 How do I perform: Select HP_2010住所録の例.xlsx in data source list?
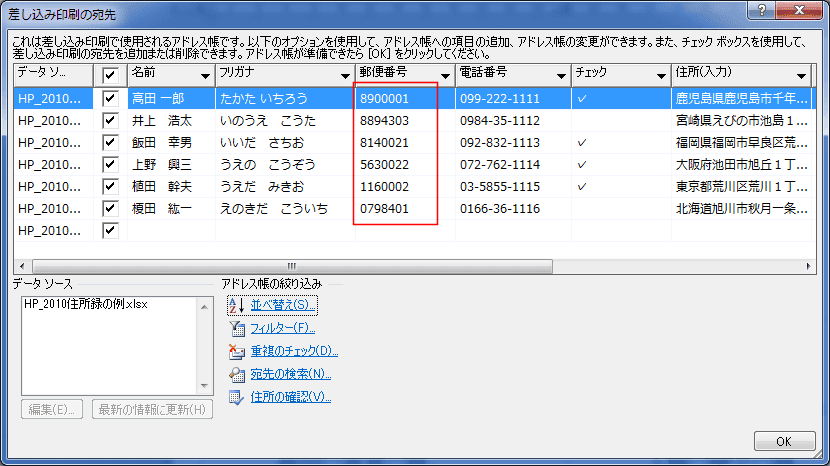(86, 305)
